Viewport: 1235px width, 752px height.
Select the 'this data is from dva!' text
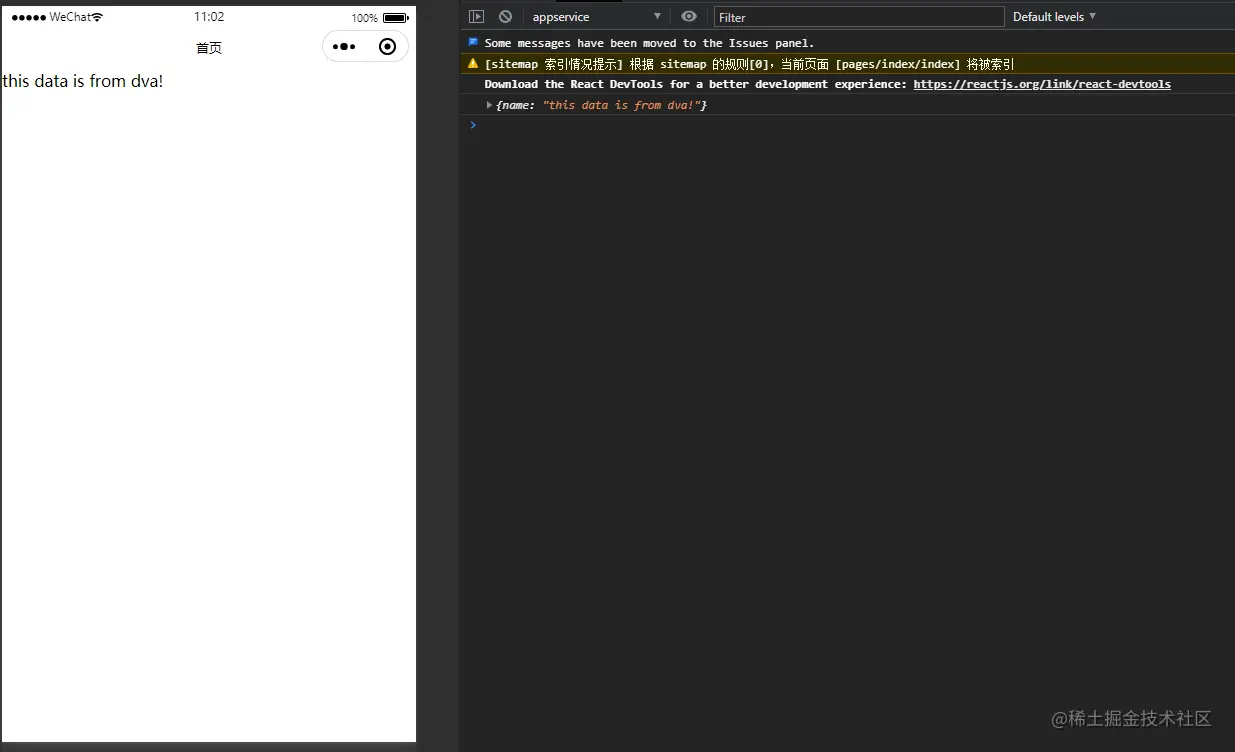tap(83, 81)
